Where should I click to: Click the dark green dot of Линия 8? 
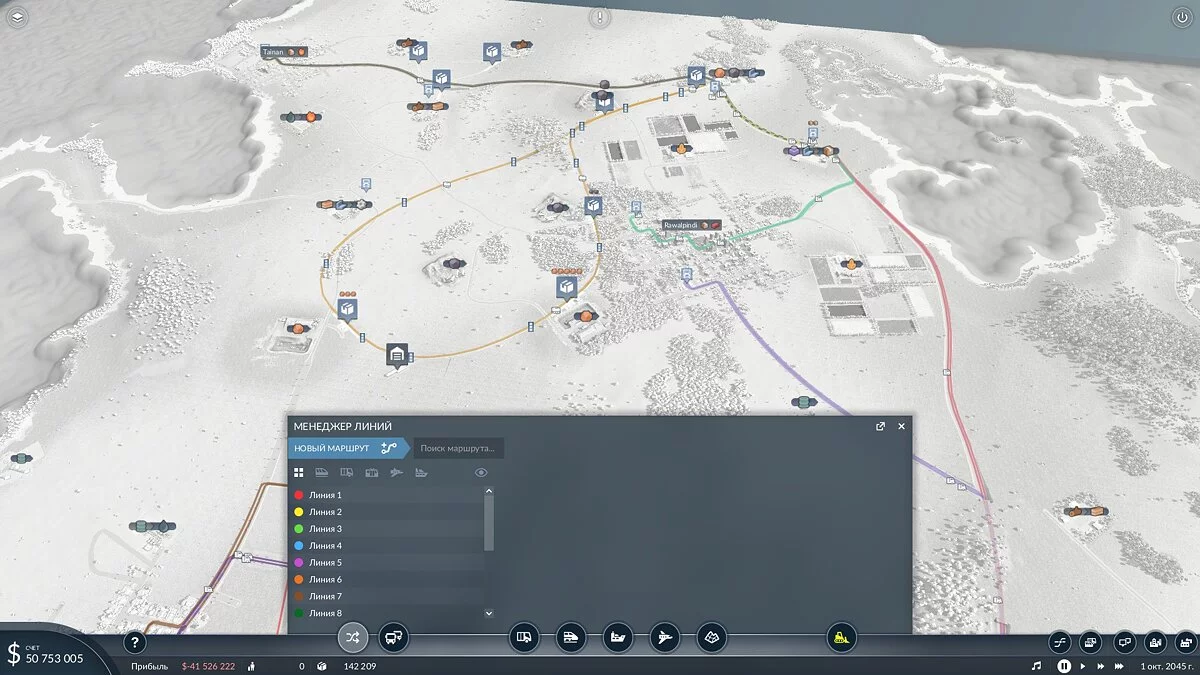click(298, 613)
